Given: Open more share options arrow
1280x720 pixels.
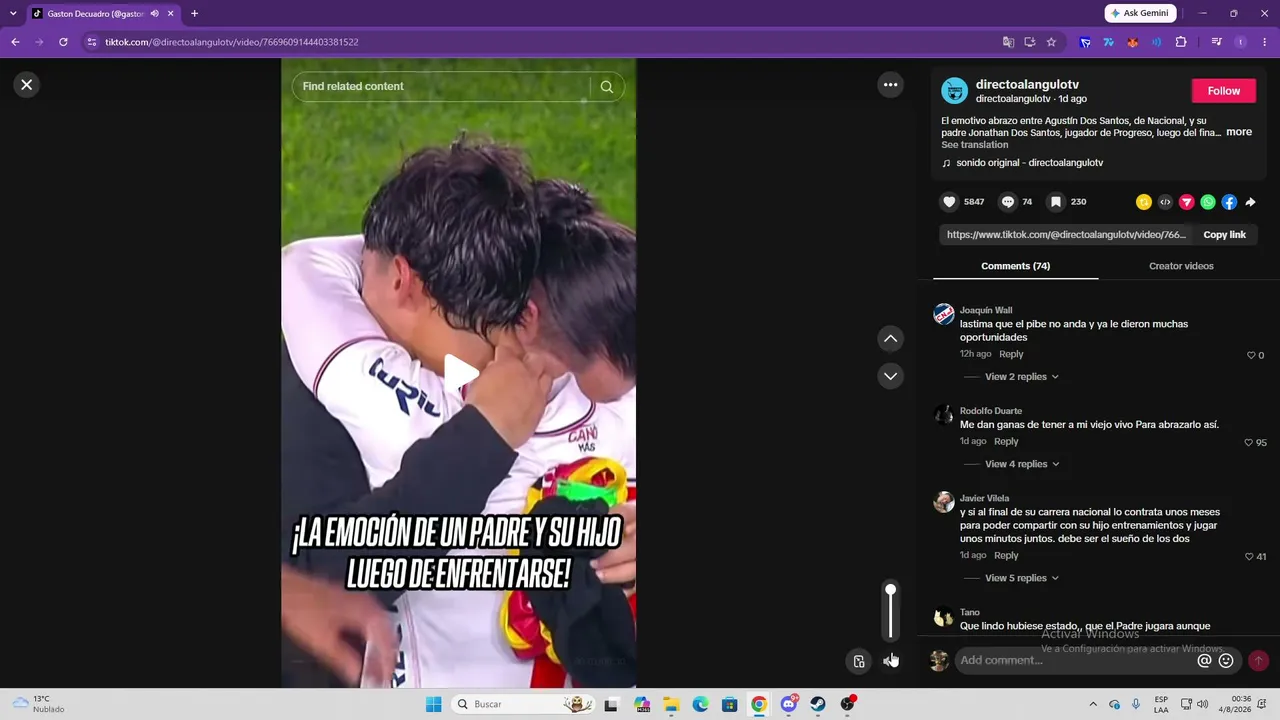Looking at the screenshot, I should click(x=1250, y=202).
